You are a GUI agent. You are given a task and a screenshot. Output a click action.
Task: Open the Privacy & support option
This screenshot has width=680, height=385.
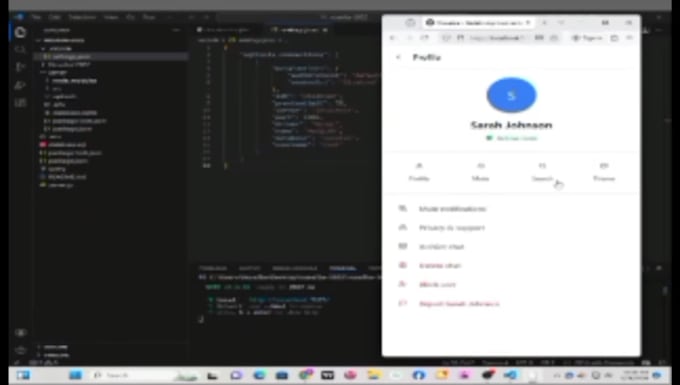click(x=511, y=228)
